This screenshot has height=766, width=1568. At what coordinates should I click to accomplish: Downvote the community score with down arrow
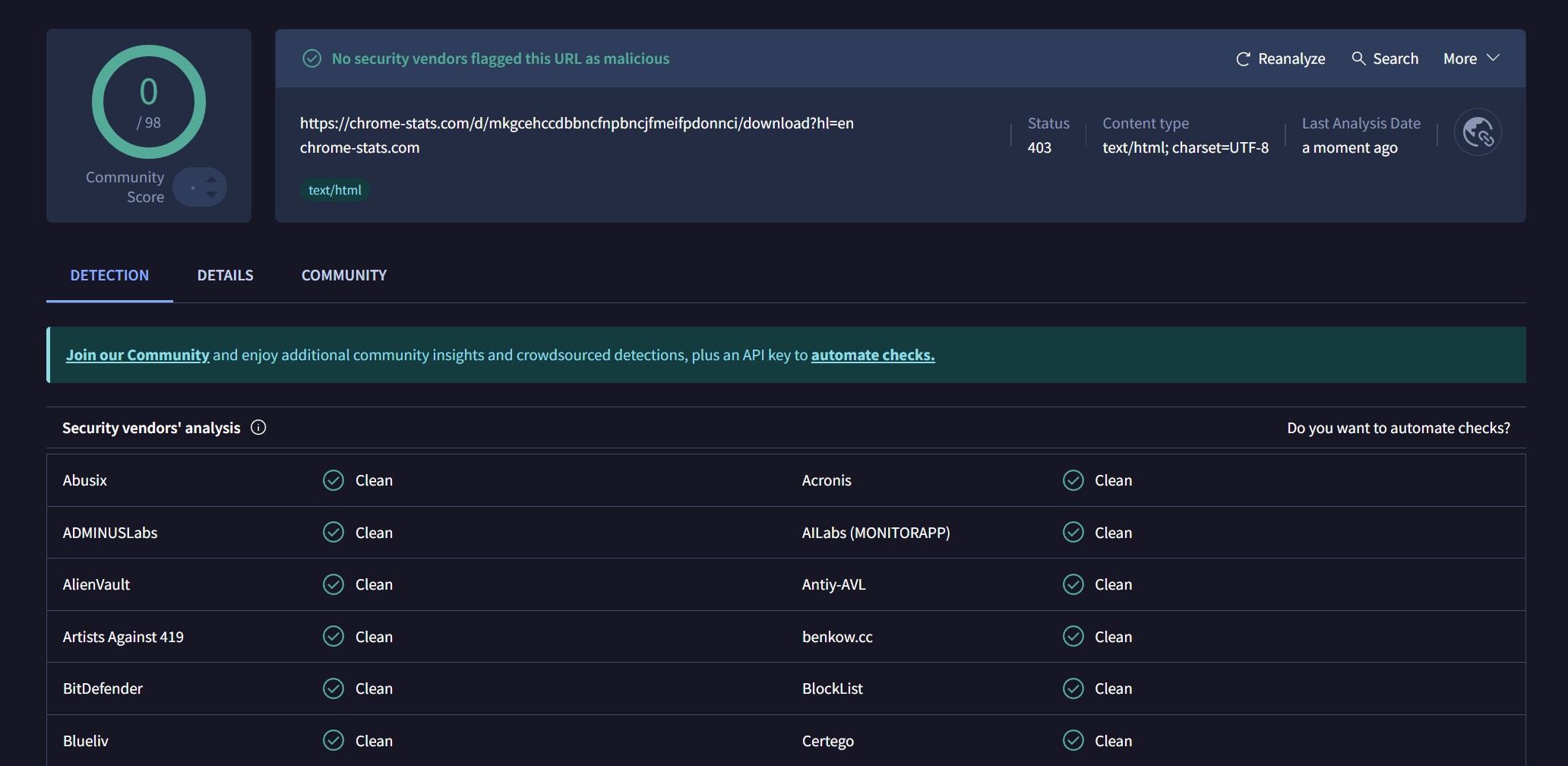212,195
